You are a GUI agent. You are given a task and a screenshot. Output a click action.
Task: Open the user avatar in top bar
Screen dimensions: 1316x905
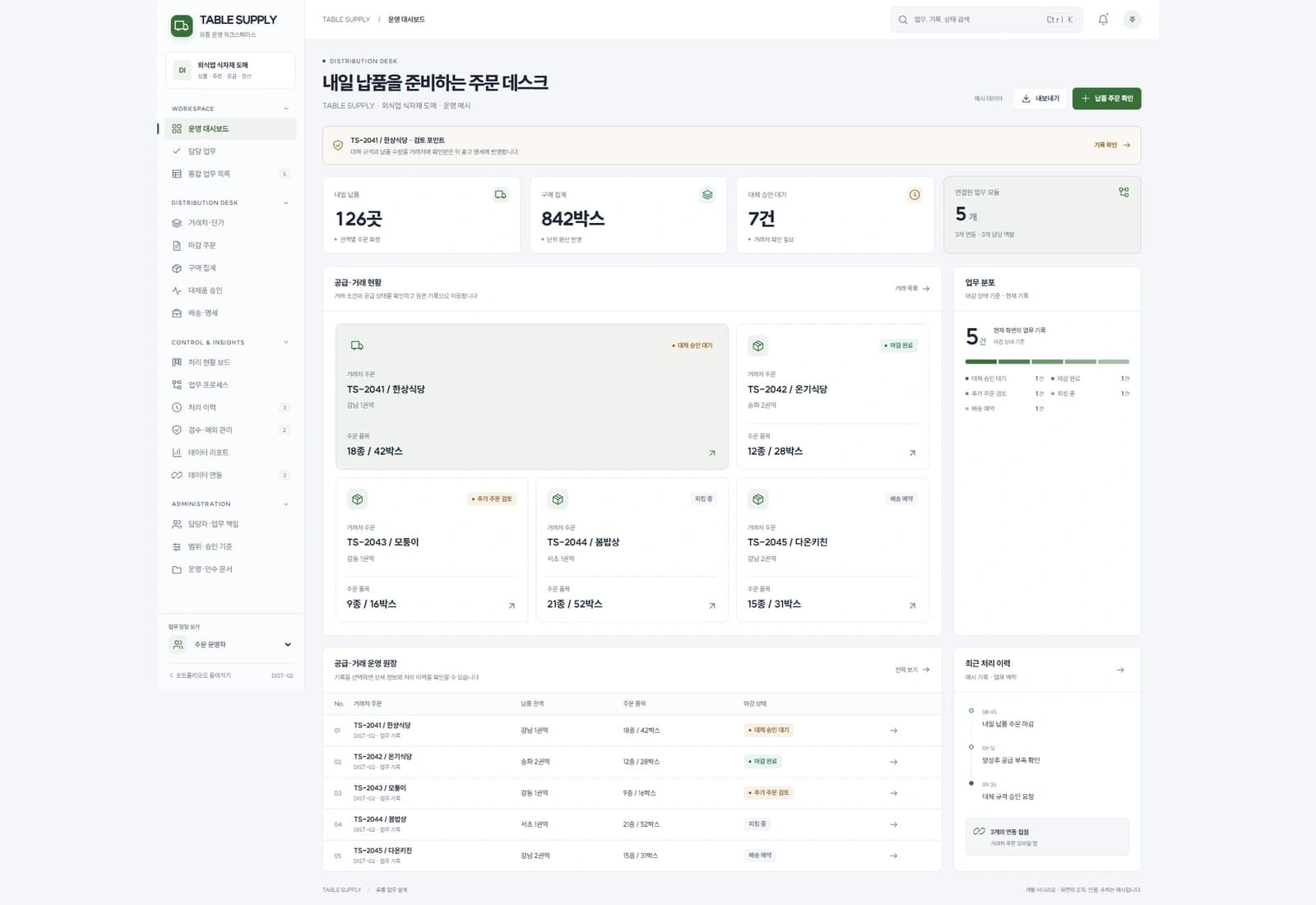click(x=1133, y=20)
